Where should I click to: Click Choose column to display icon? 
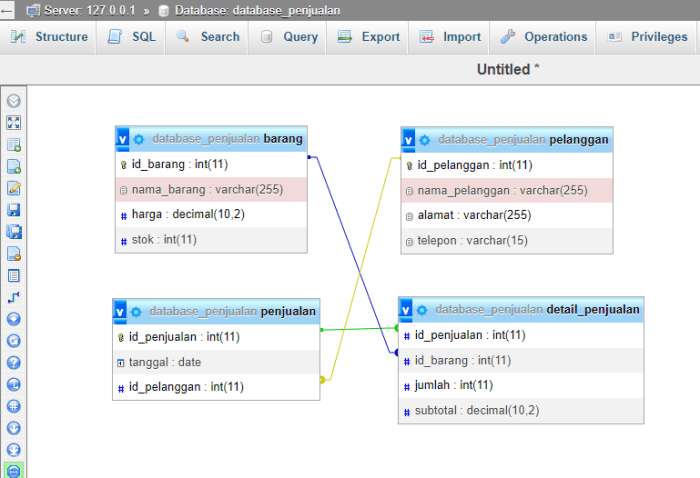coord(13,319)
